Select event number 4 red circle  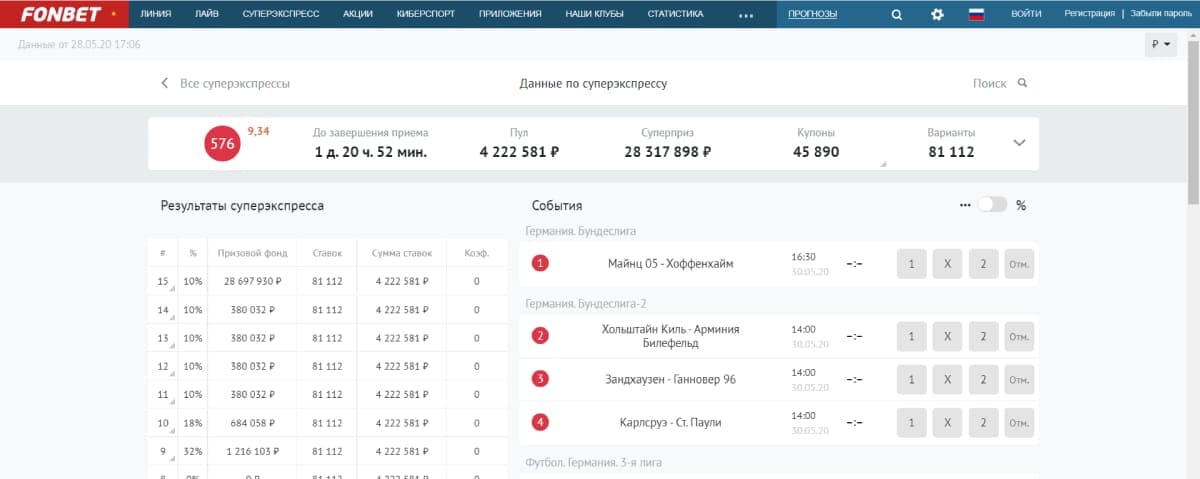click(x=541, y=422)
